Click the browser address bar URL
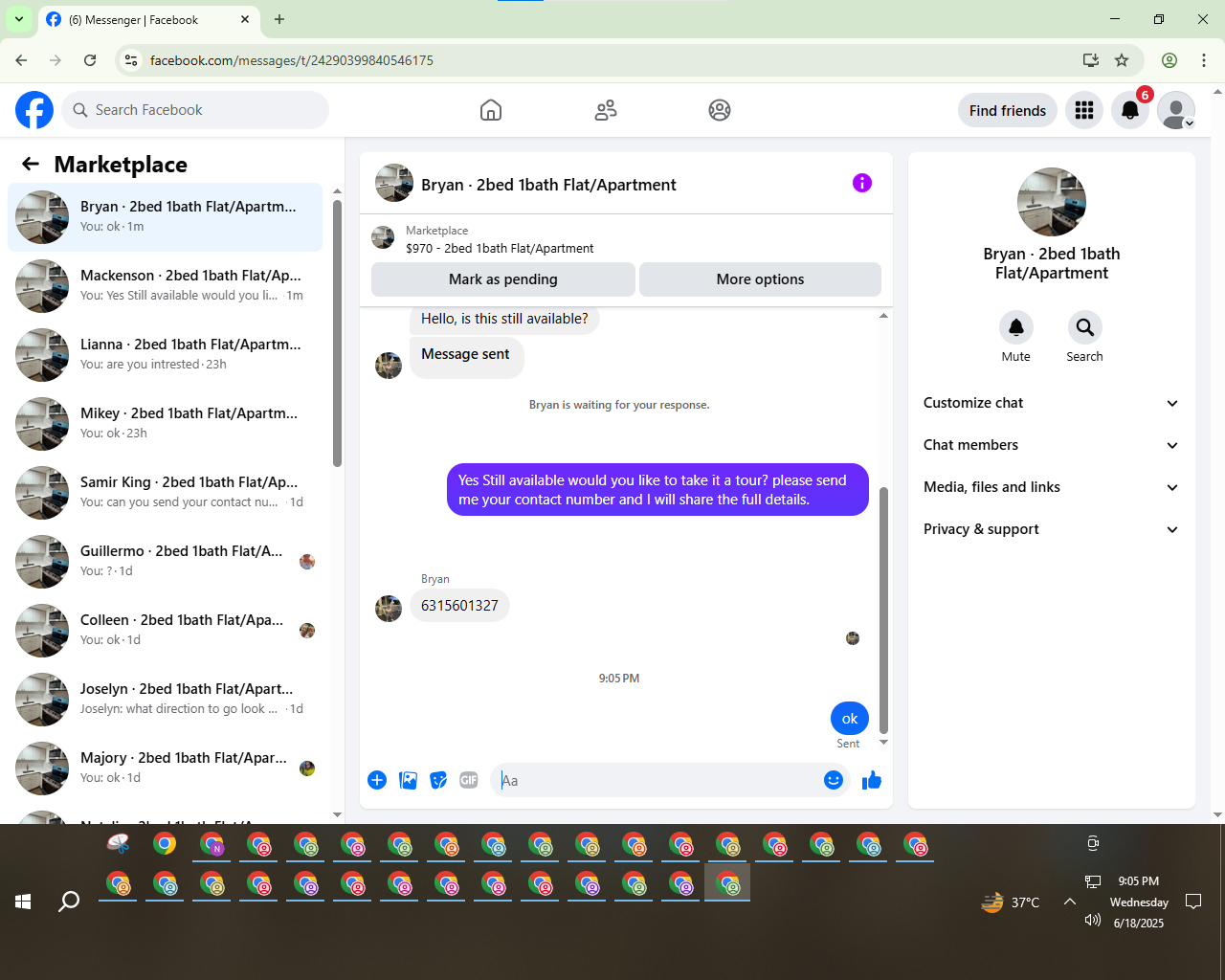 [292, 60]
